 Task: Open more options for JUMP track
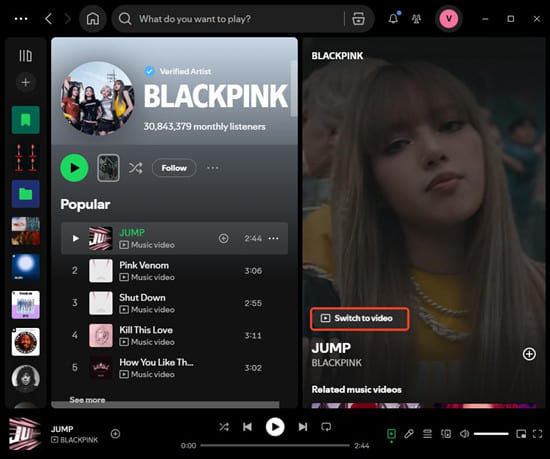click(x=273, y=238)
